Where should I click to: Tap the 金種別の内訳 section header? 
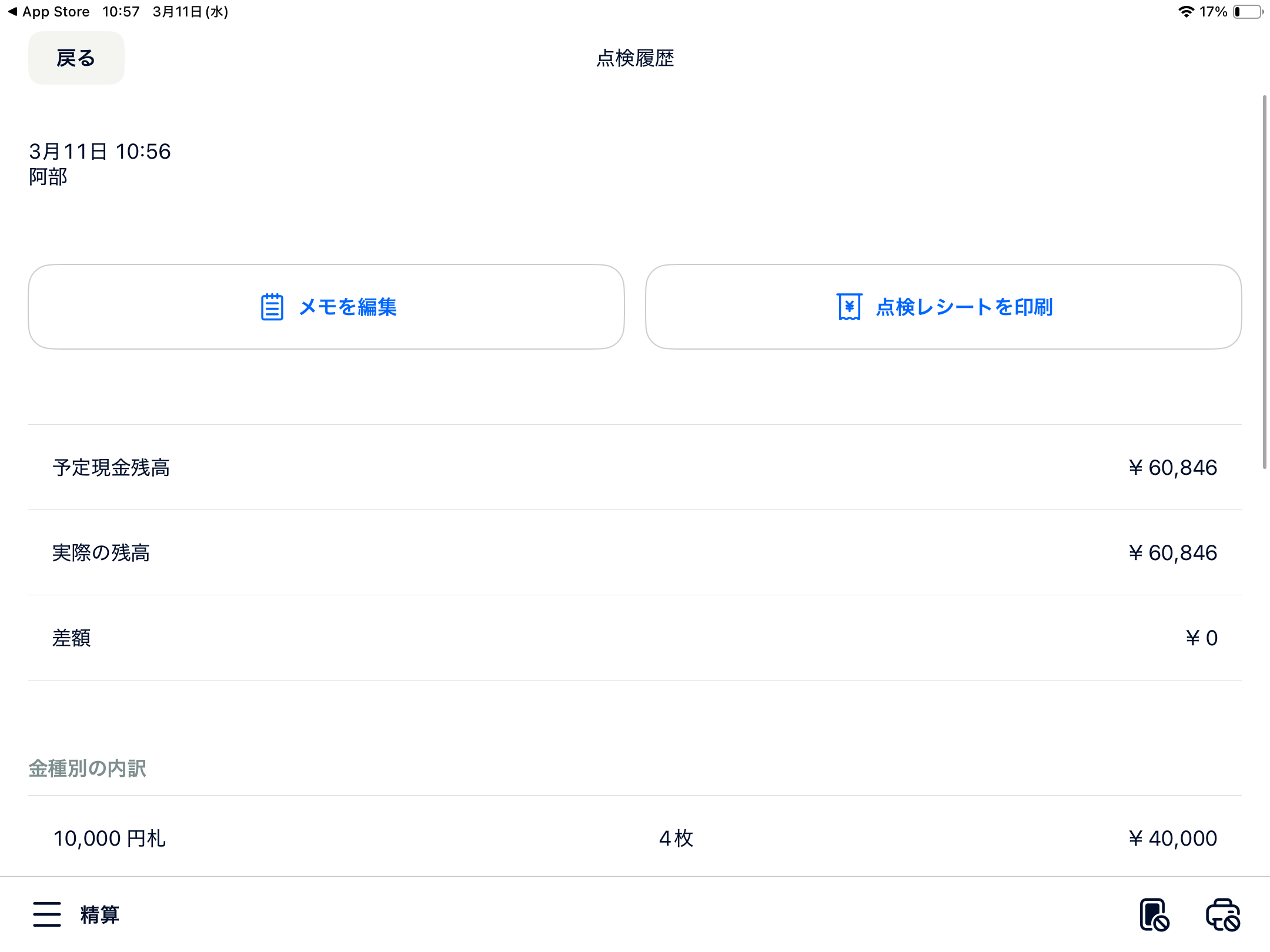(x=88, y=768)
